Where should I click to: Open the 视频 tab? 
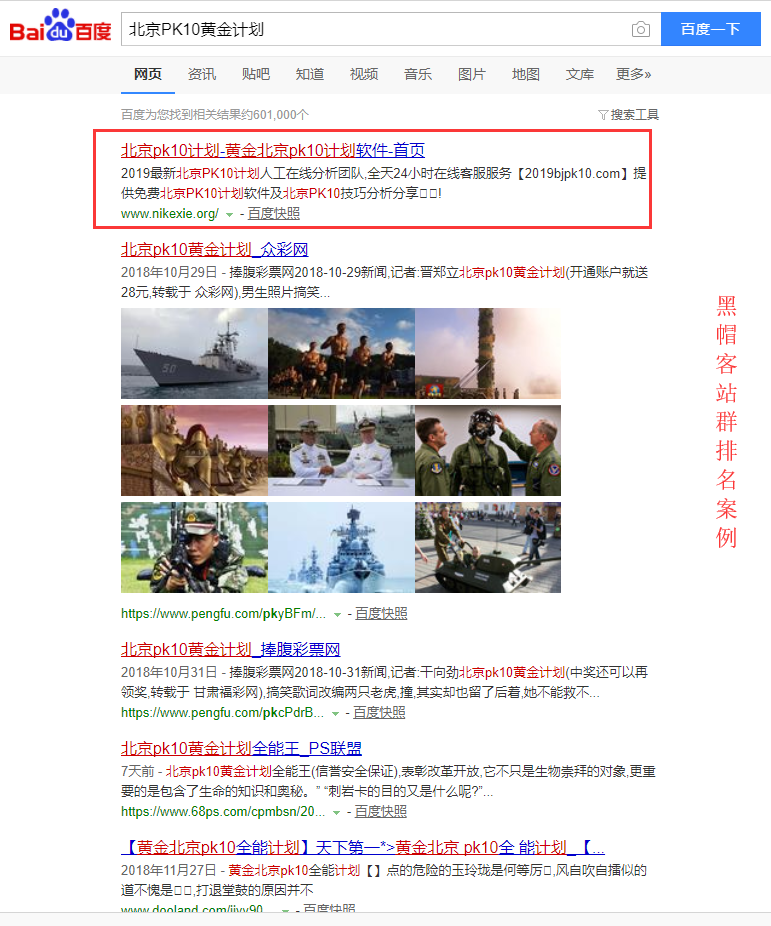click(364, 74)
